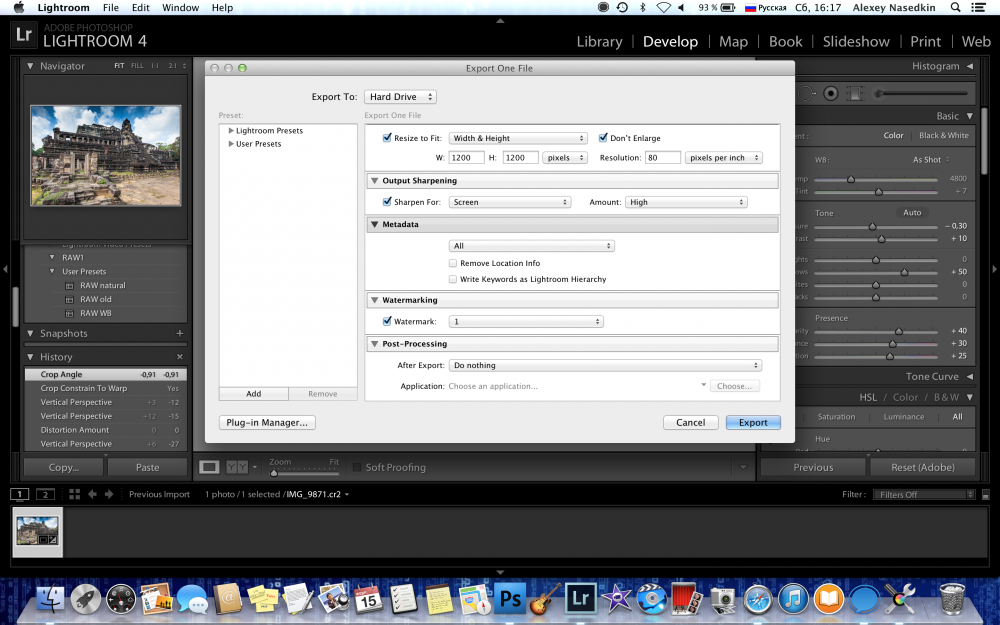Open After Export Do nothing dropdown
Image resolution: width=1000 pixels, height=625 pixels.
click(x=605, y=365)
